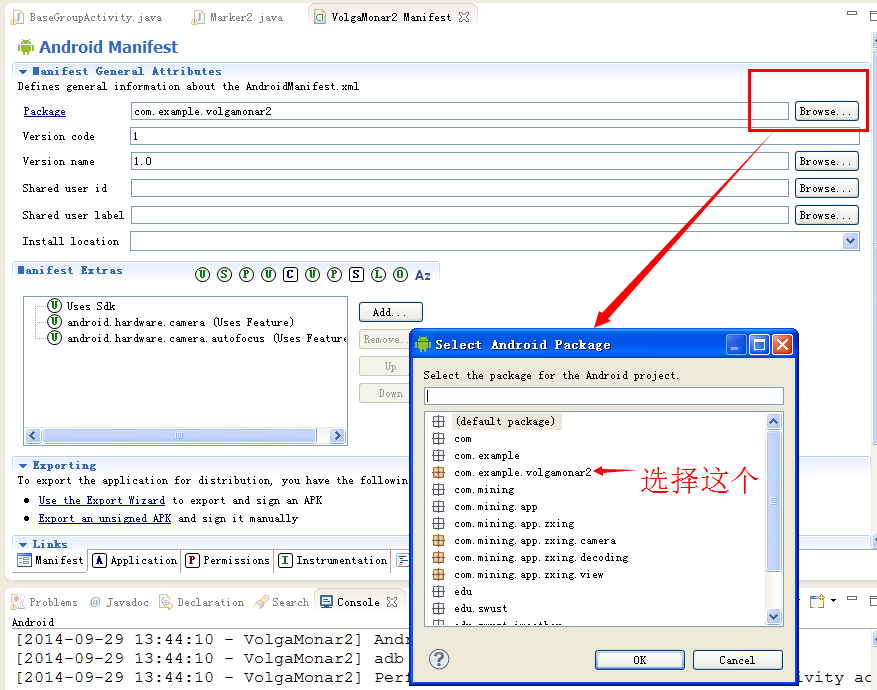Collapse the Manifest General Attributes section

coord(23,72)
